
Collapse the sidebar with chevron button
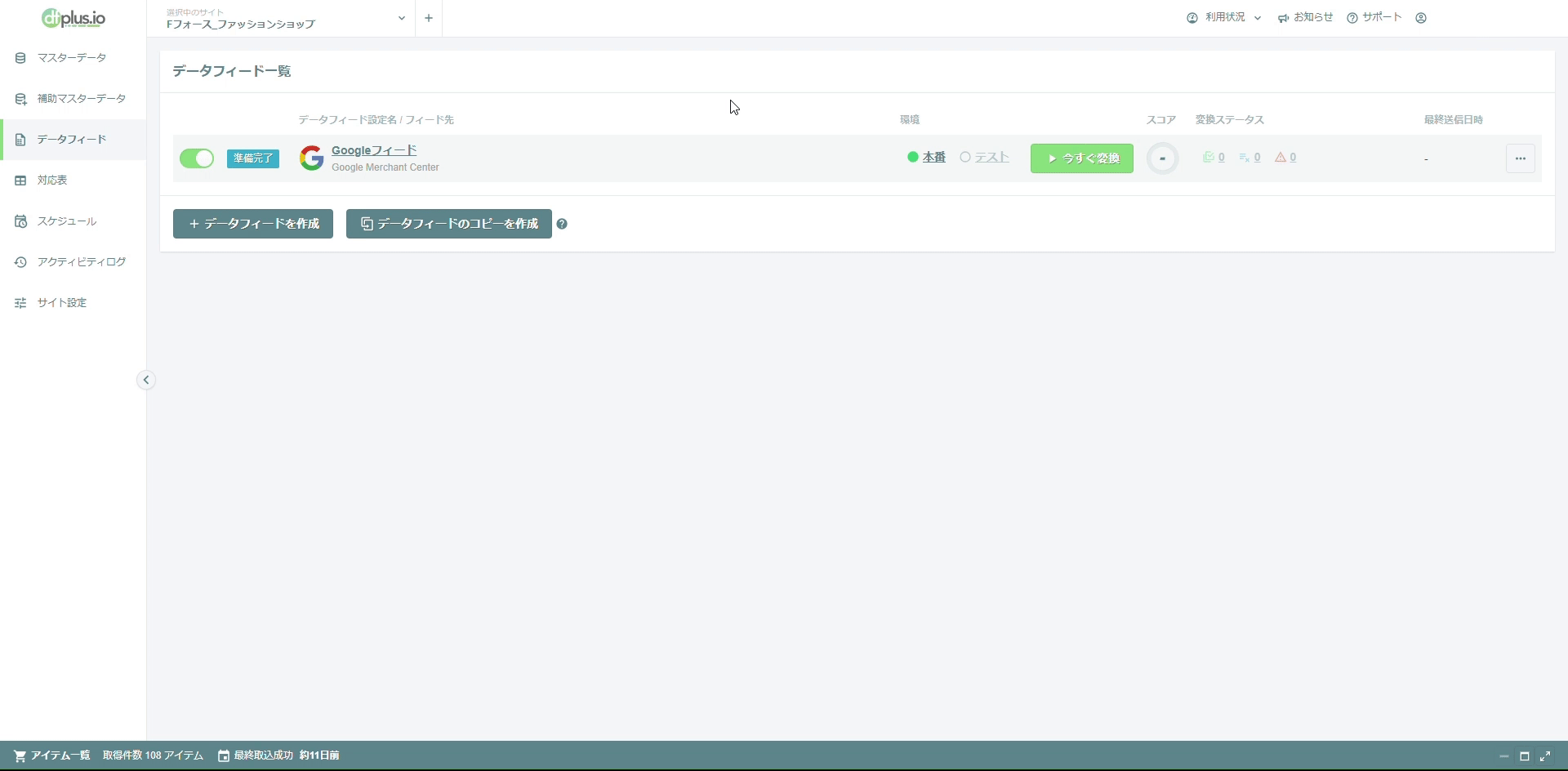(146, 380)
